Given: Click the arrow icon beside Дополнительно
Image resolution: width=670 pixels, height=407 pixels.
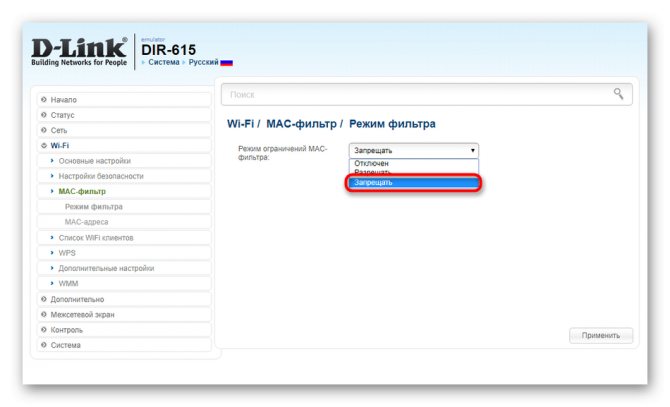Looking at the screenshot, I should (x=44, y=299).
